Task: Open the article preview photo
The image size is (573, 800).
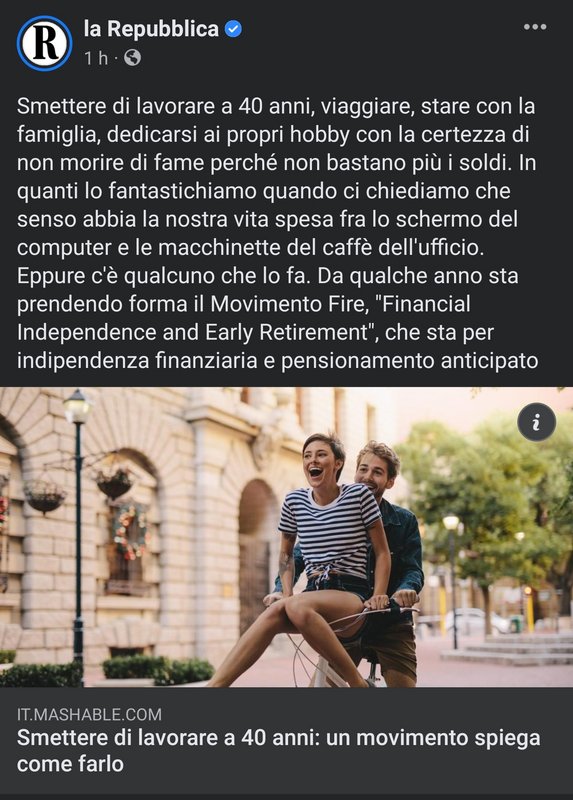Action: tap(286, 537)
